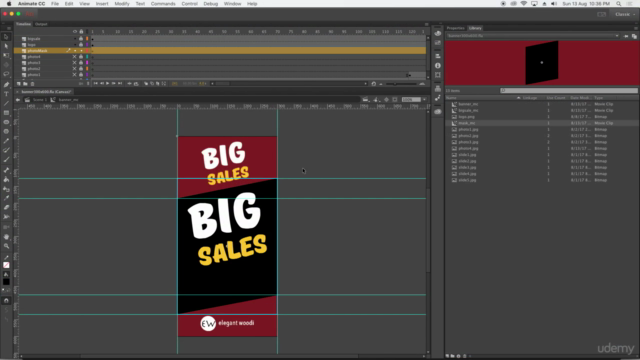Select the Paint Bucket tool
Image resolution: width=640 pixels, height=360 pixels.
click(6, 180)
